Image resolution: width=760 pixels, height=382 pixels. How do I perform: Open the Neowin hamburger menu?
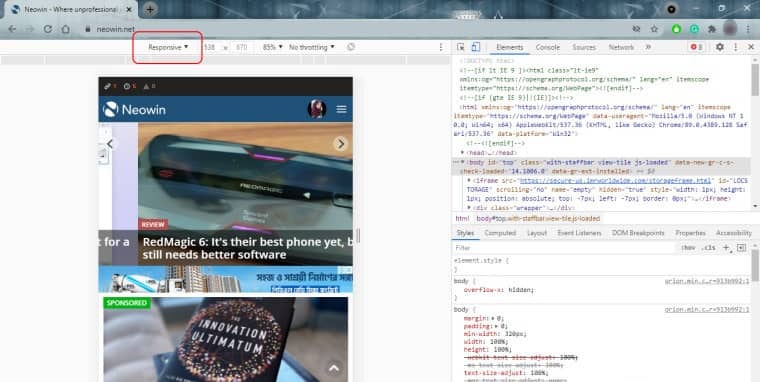341,109
